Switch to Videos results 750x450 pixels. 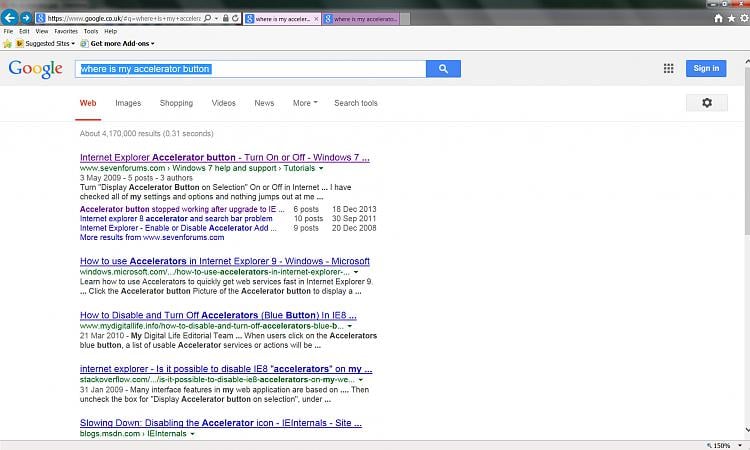point(223,103)
